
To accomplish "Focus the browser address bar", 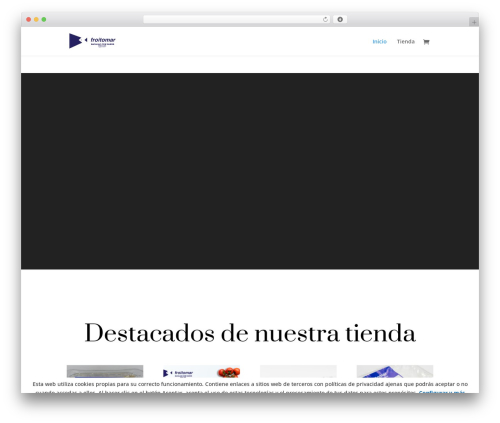I will 237,19.
